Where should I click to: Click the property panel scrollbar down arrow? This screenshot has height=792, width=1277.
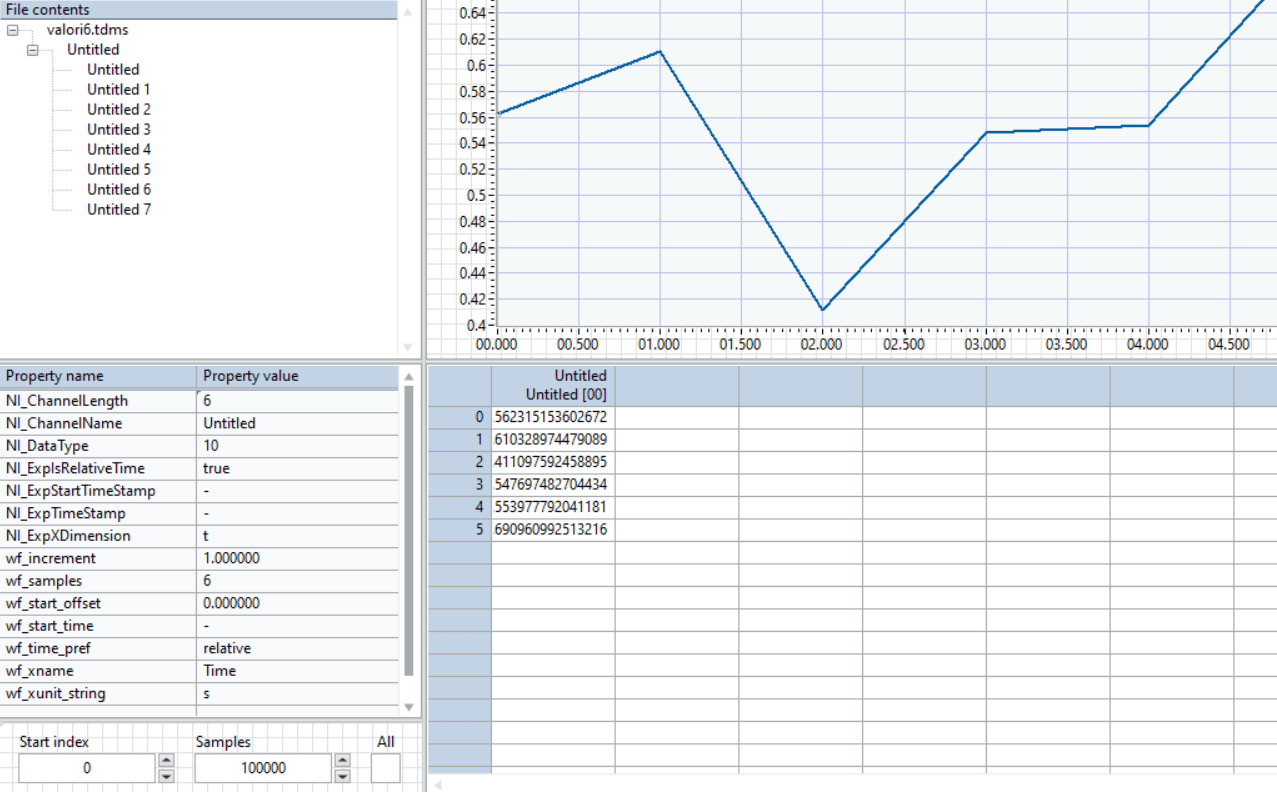(410, 707)
